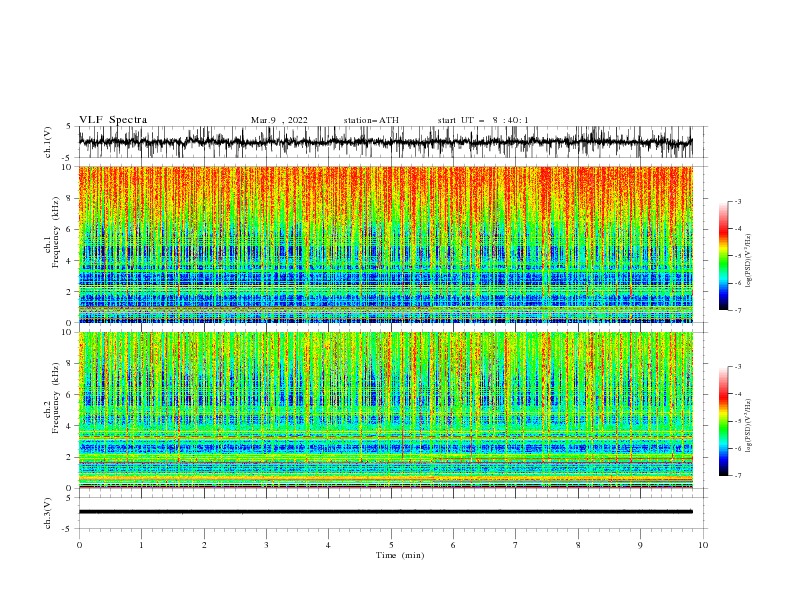Click the ch.2 spectrogram panel

pos(385,410)
